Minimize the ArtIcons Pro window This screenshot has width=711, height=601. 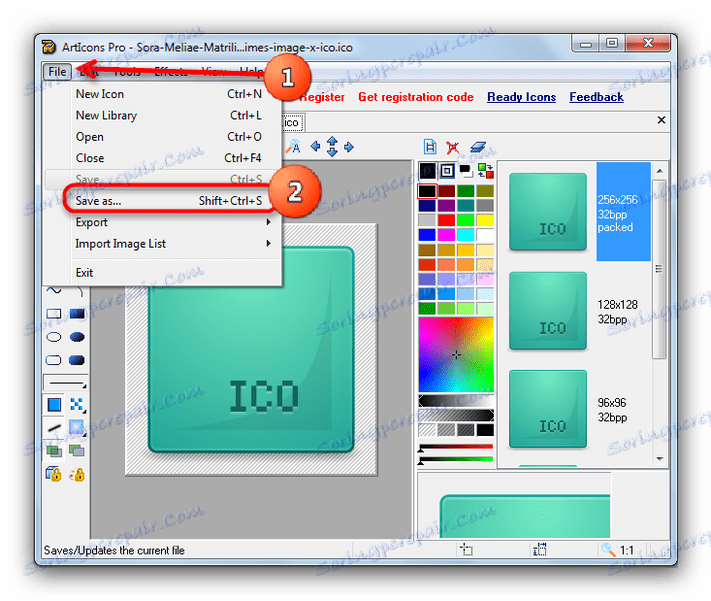[x=585, y=44]
